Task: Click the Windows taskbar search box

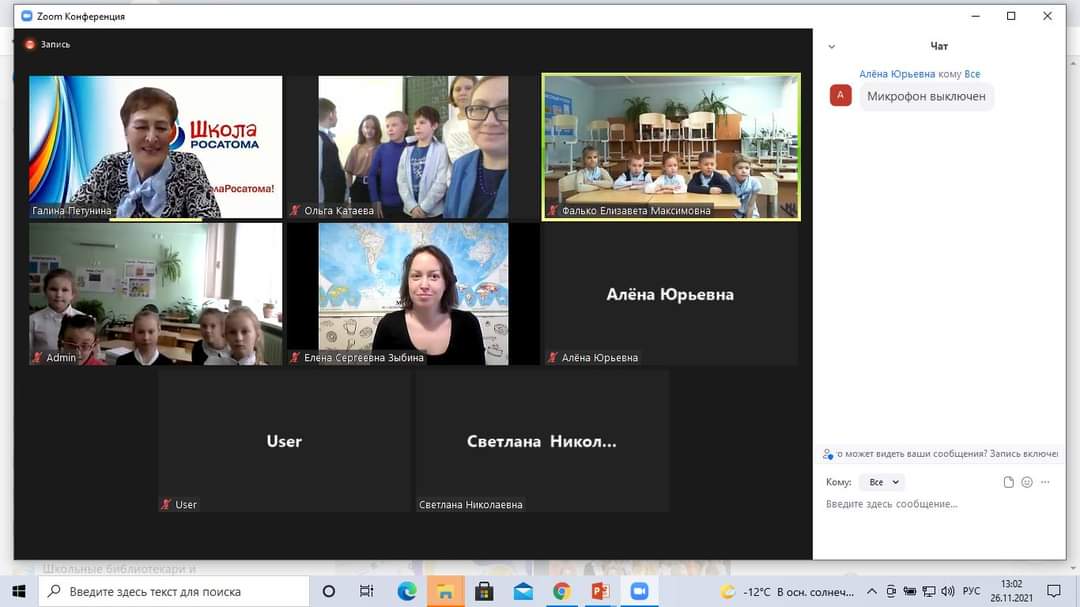Action: coord(174,591)
